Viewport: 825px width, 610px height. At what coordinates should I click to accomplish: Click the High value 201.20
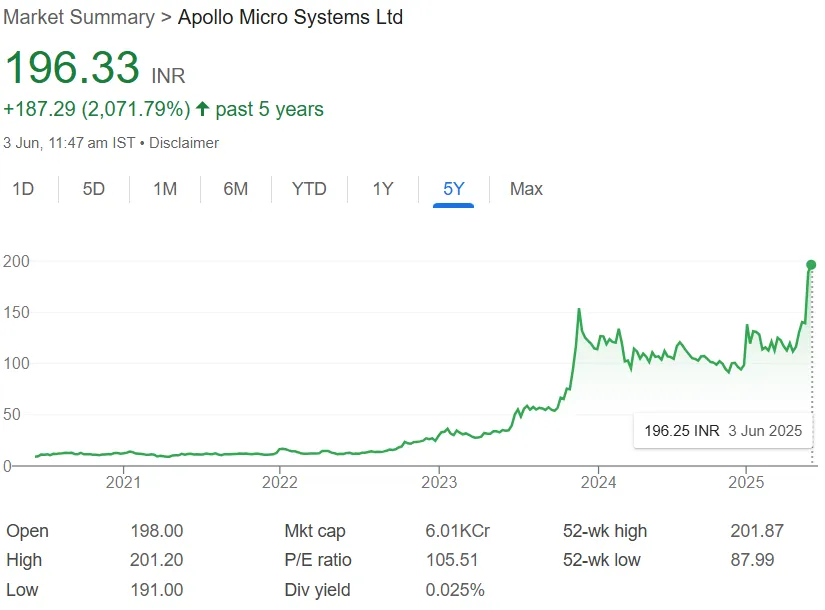click(x=157, y=559)
